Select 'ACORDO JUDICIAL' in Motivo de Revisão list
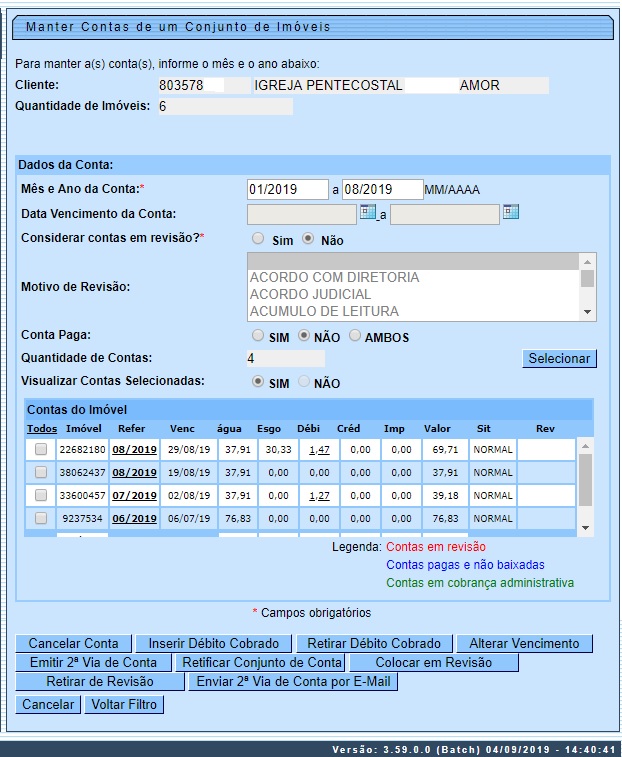Image resolution: width=622 pixels, height=757 pixels. (310, 294)
